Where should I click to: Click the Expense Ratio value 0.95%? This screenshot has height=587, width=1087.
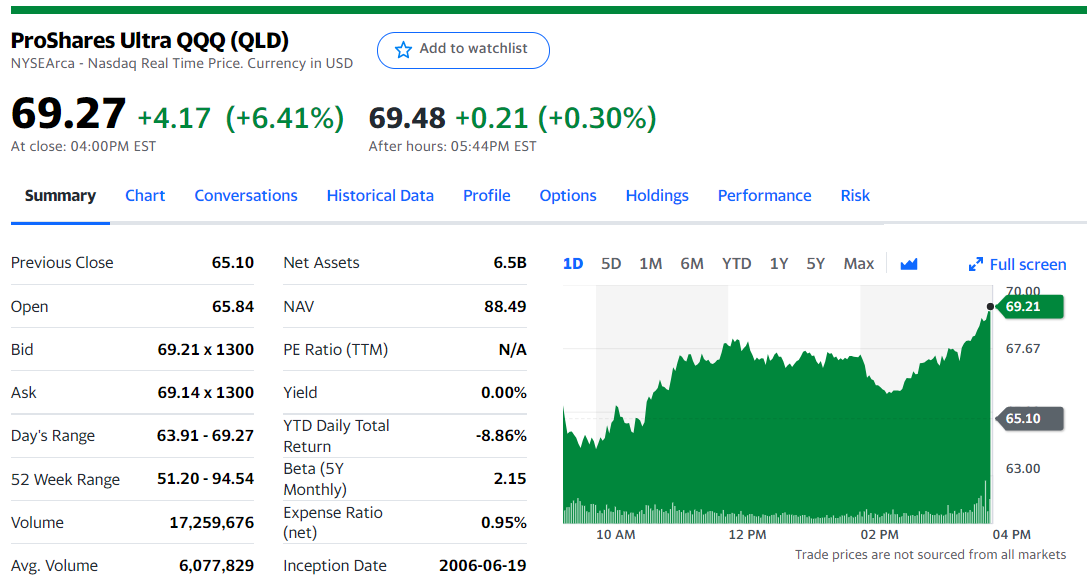tap(504, 523)
